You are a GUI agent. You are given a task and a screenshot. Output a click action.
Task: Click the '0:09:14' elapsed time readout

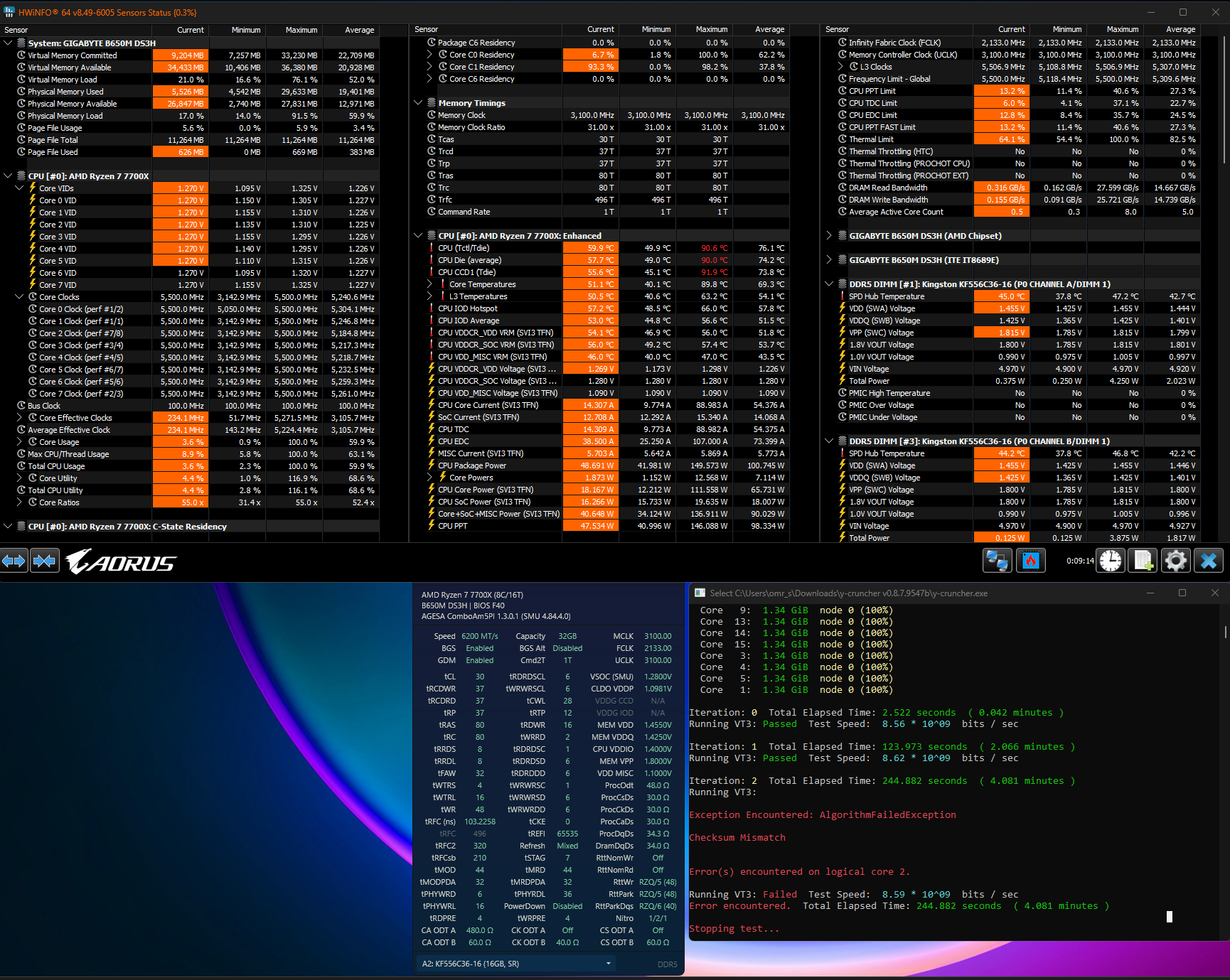click(x=1080, y=561)
